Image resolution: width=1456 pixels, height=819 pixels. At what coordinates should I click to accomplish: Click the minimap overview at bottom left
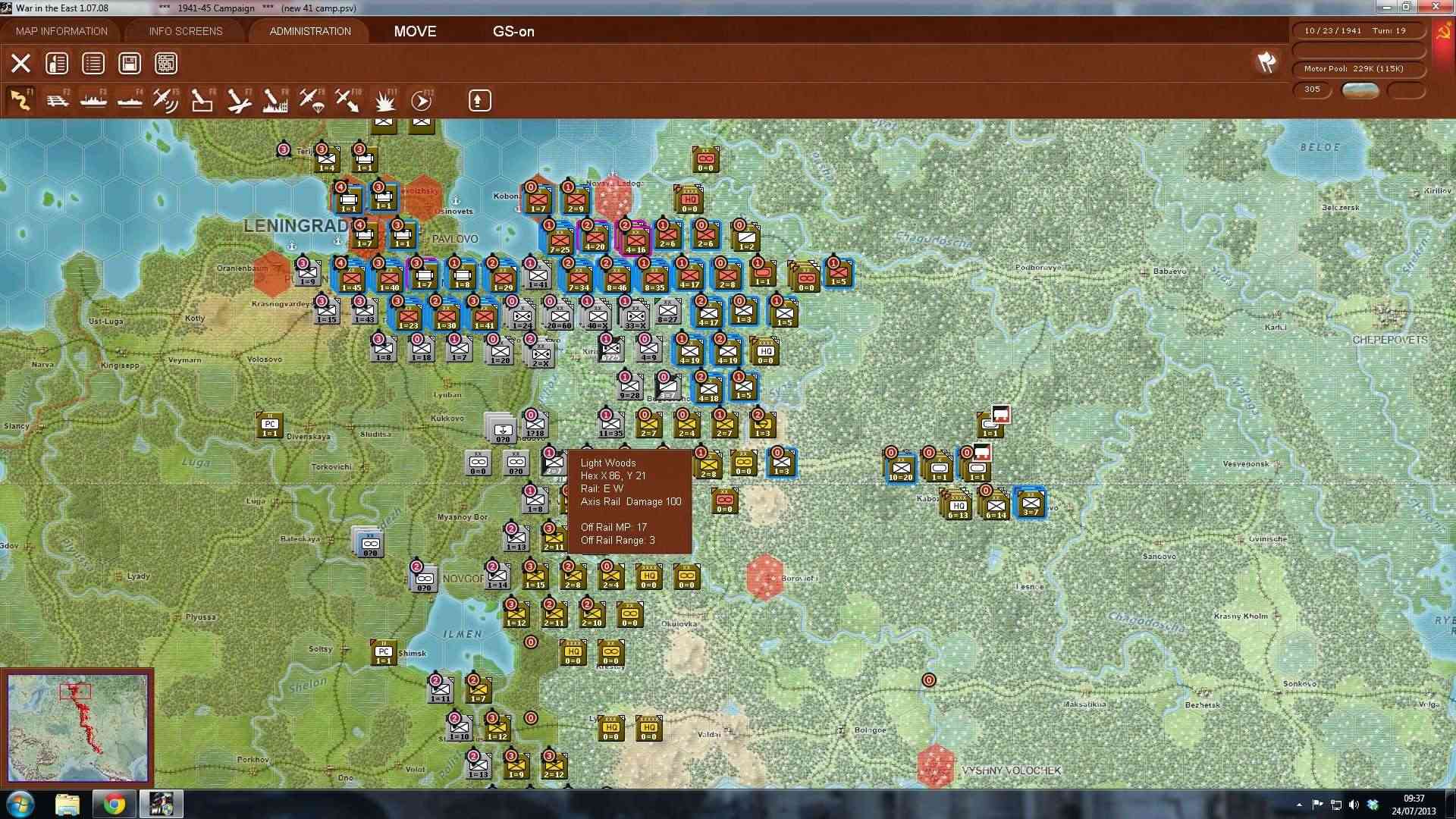[x=77, y=728]
